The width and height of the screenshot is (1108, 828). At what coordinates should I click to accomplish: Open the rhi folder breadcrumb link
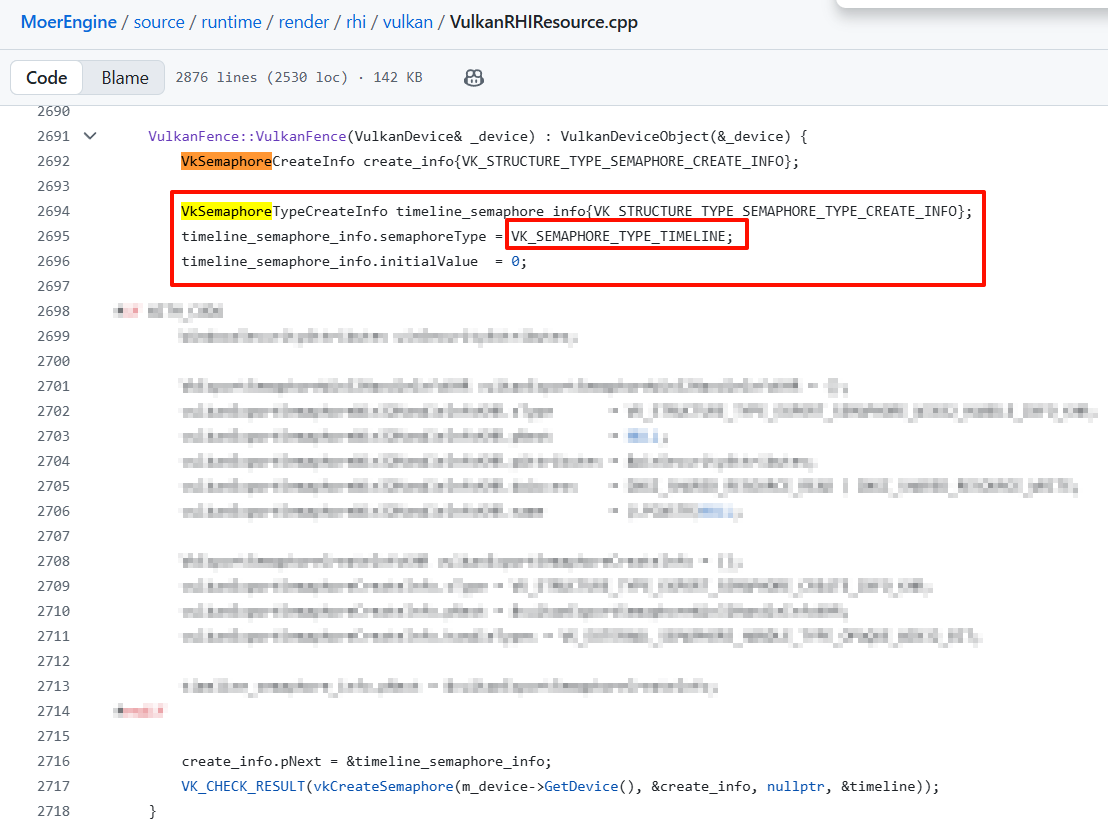click(x=356, y=22)
